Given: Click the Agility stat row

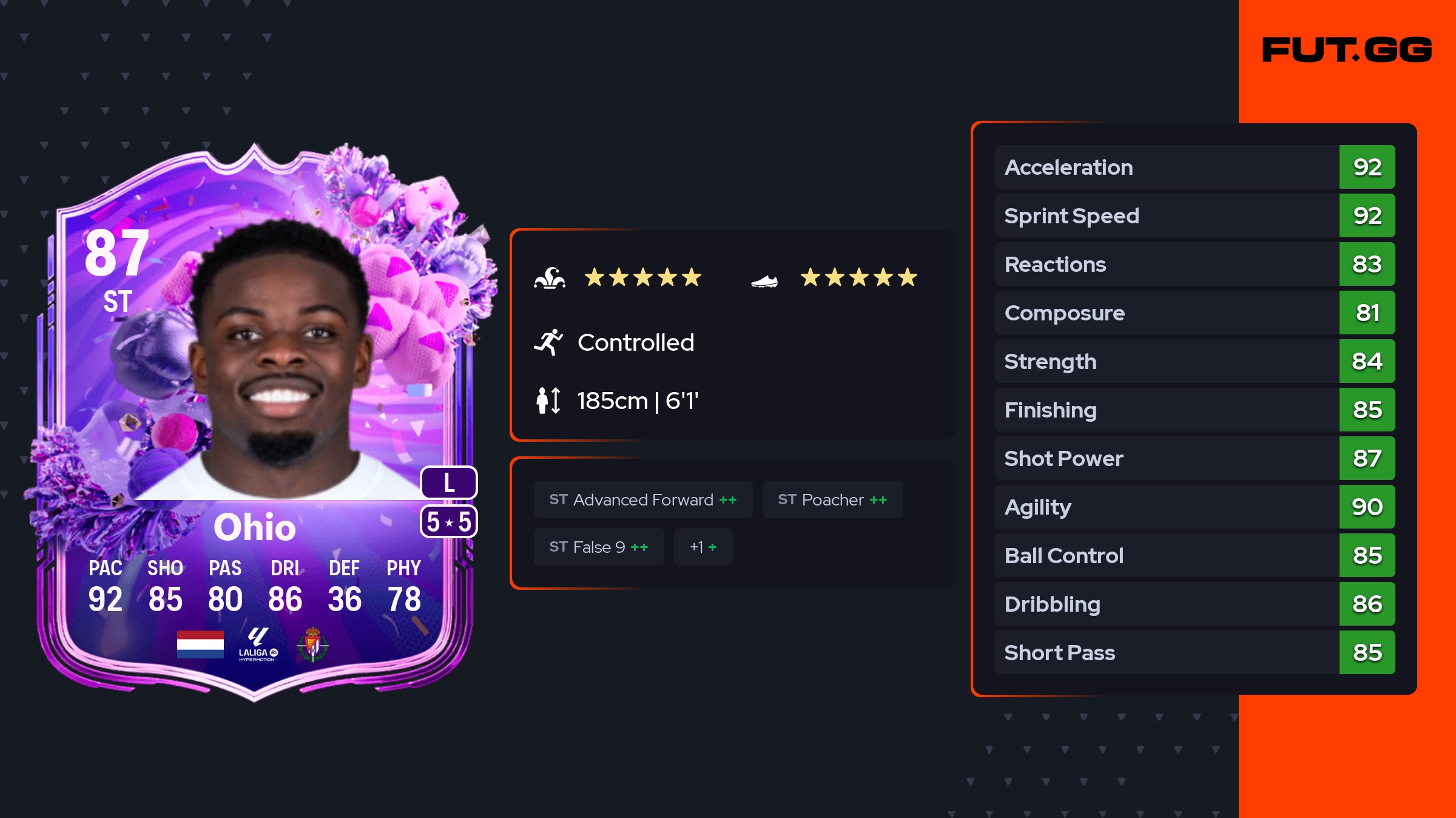Looking at the screenshot, I should pos(1195,507).
